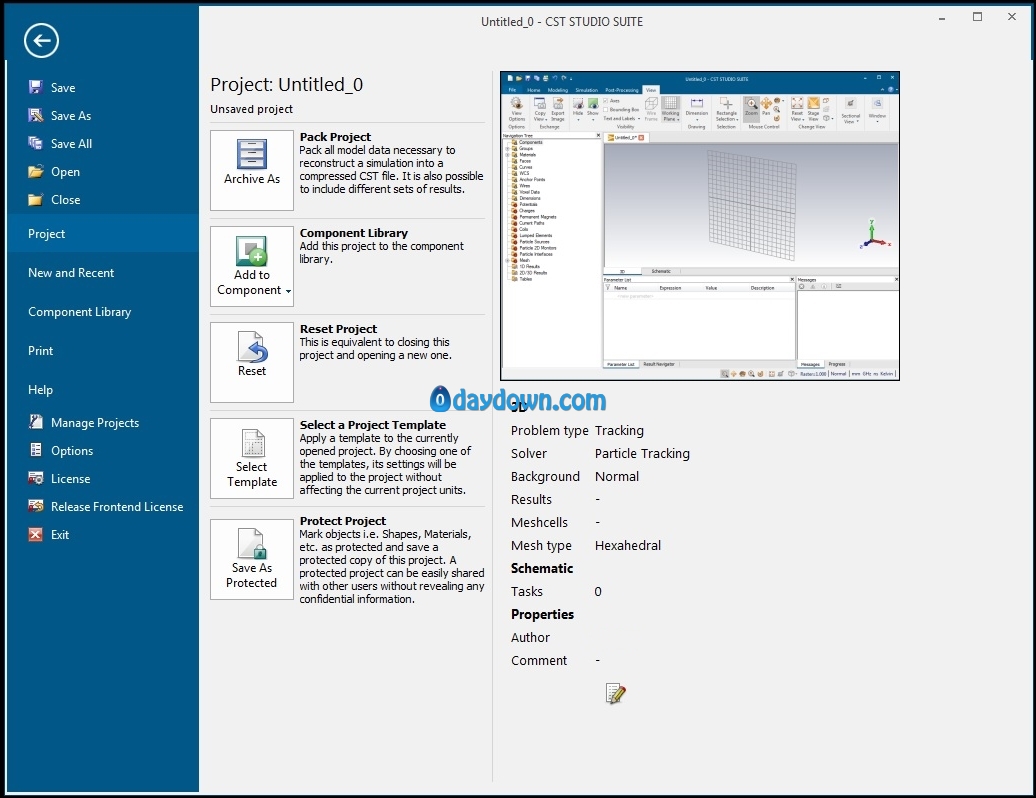Click the red Exit icon
Viewport: 1036px width, 798px height.
[x=36, y=534]
